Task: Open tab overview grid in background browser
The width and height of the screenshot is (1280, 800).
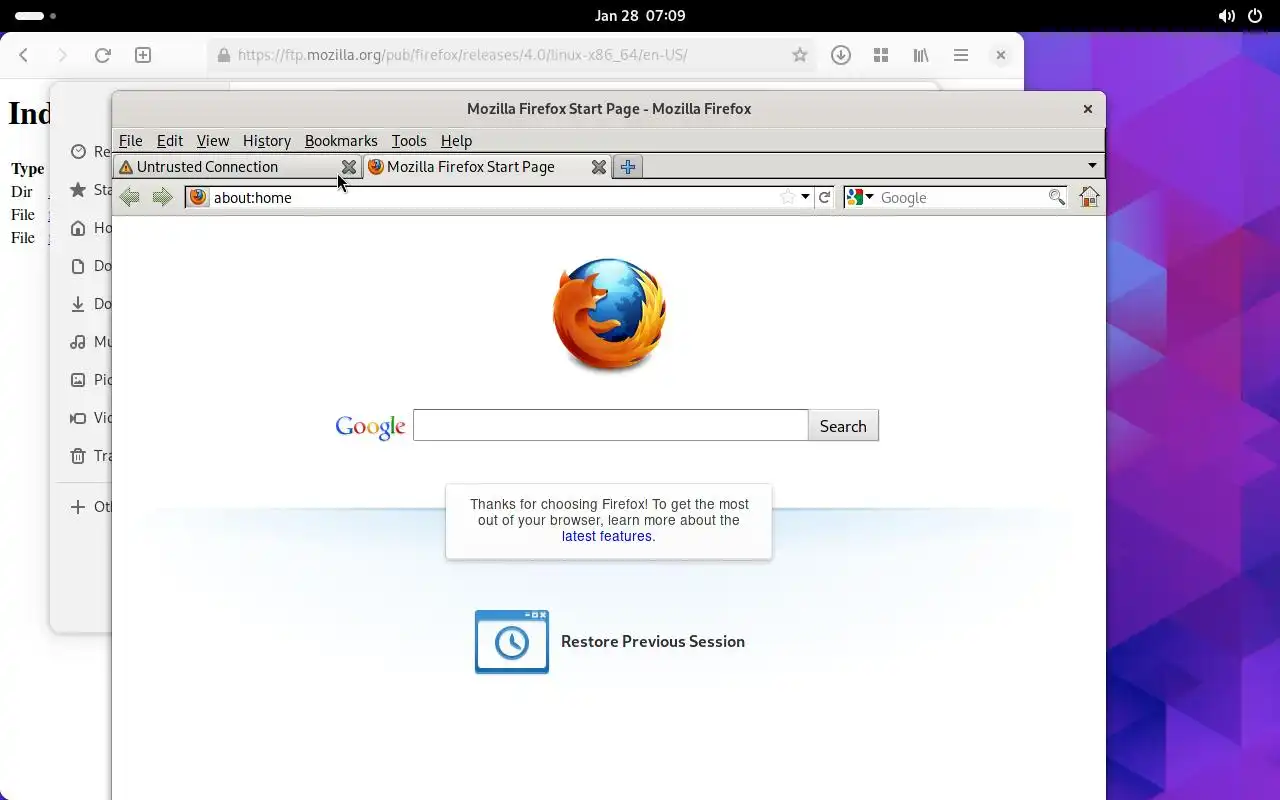Action: coord(881,55)
